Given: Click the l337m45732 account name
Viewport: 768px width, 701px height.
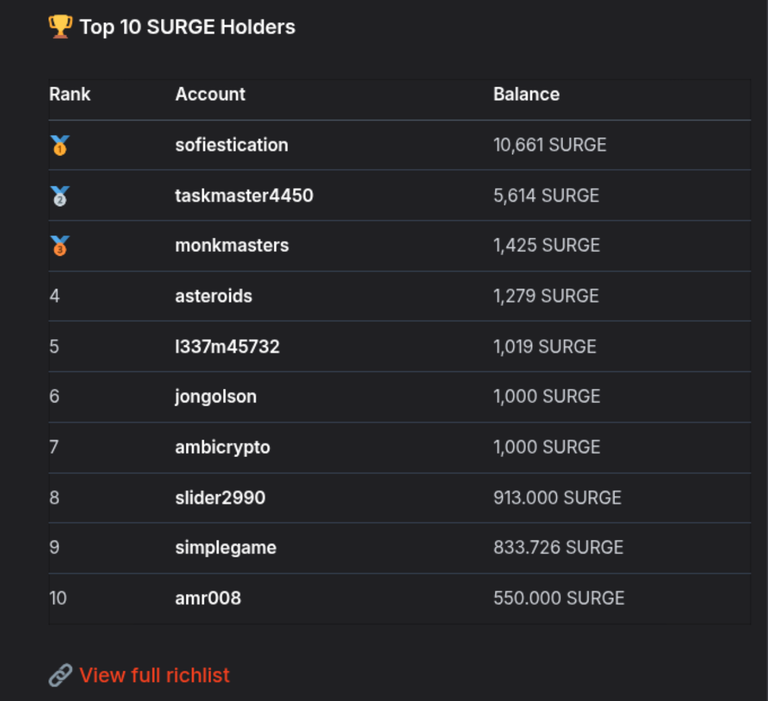Looking at the screenshot, I should coord(227,347).
